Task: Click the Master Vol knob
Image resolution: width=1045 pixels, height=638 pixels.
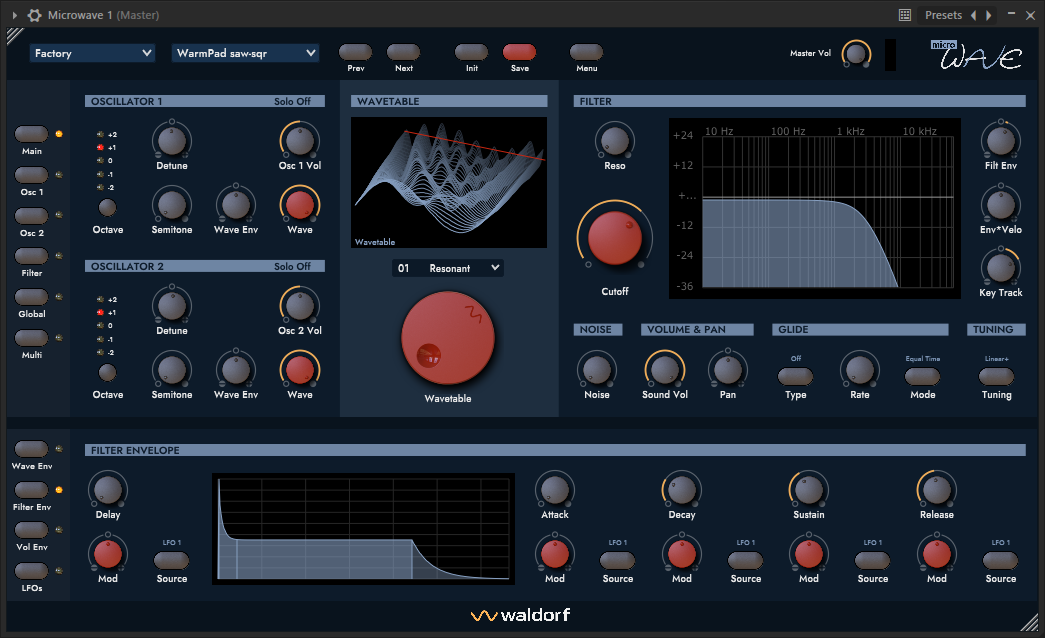Action: pyautogui.click(x=855, y=53)
